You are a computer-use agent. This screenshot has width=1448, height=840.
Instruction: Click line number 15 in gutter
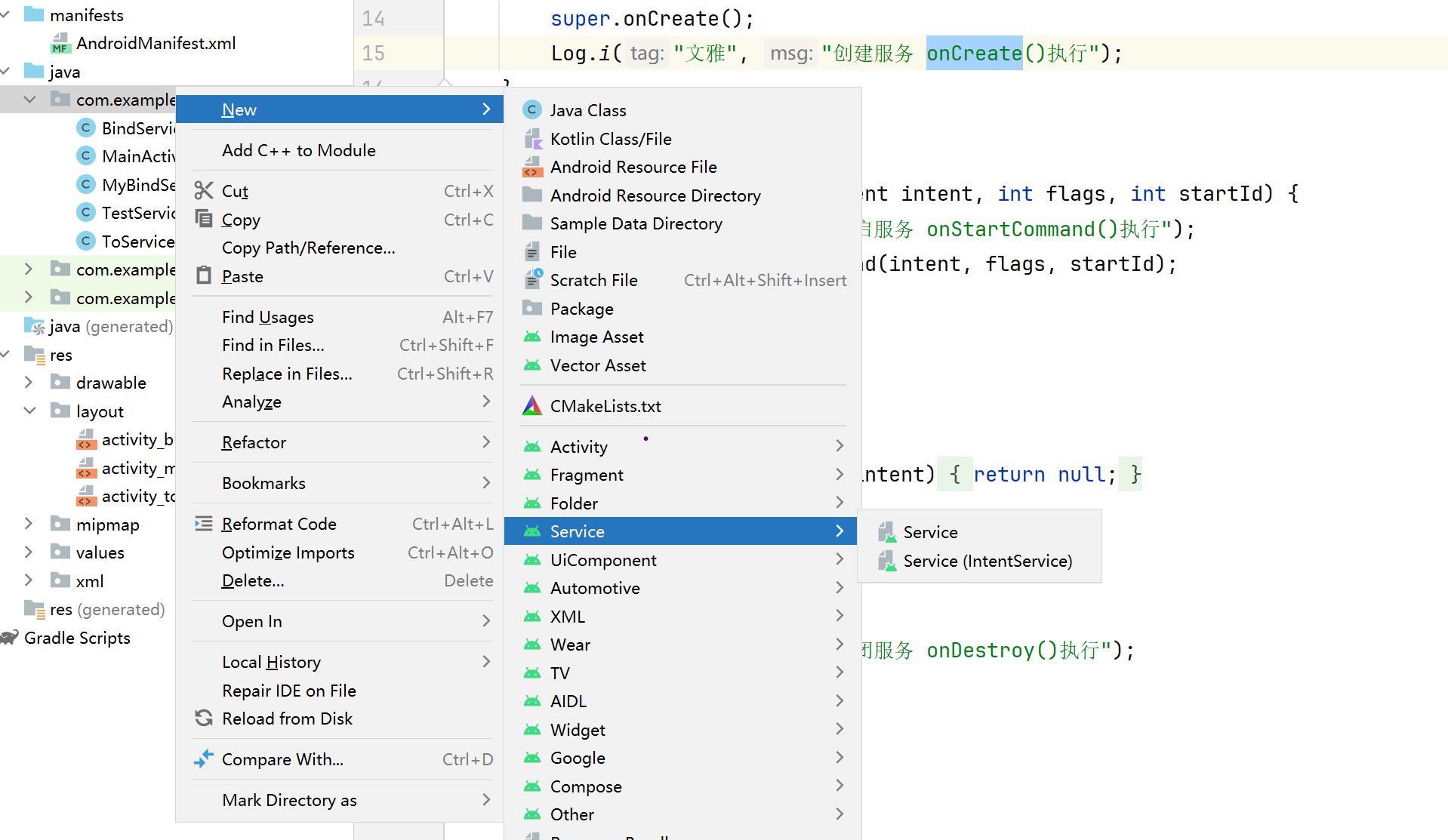(x=373, y=53)
